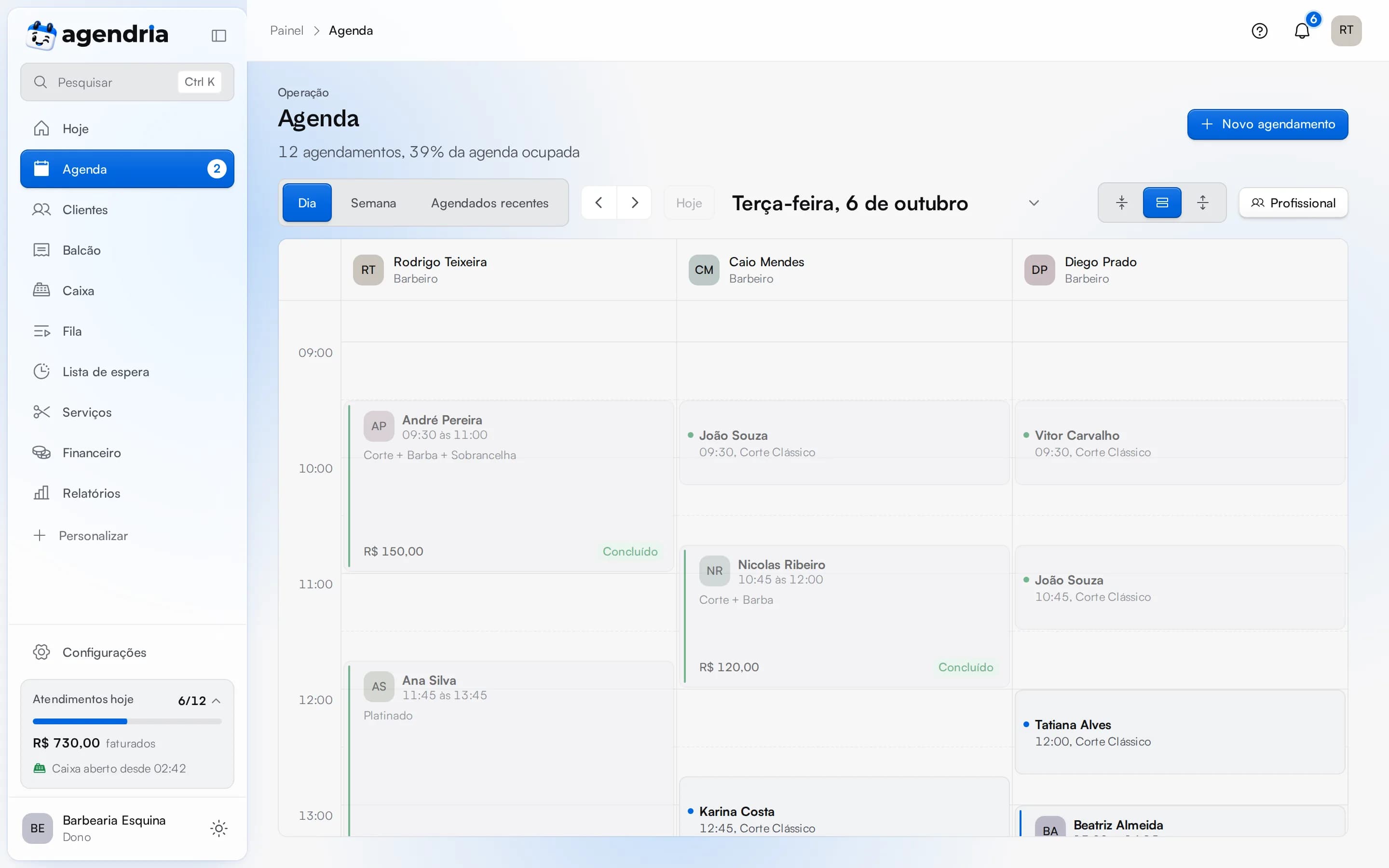Open Fila in the sidebar
Image resolution: width=1389 pixels, height=868 pixels.
(127, 331)
